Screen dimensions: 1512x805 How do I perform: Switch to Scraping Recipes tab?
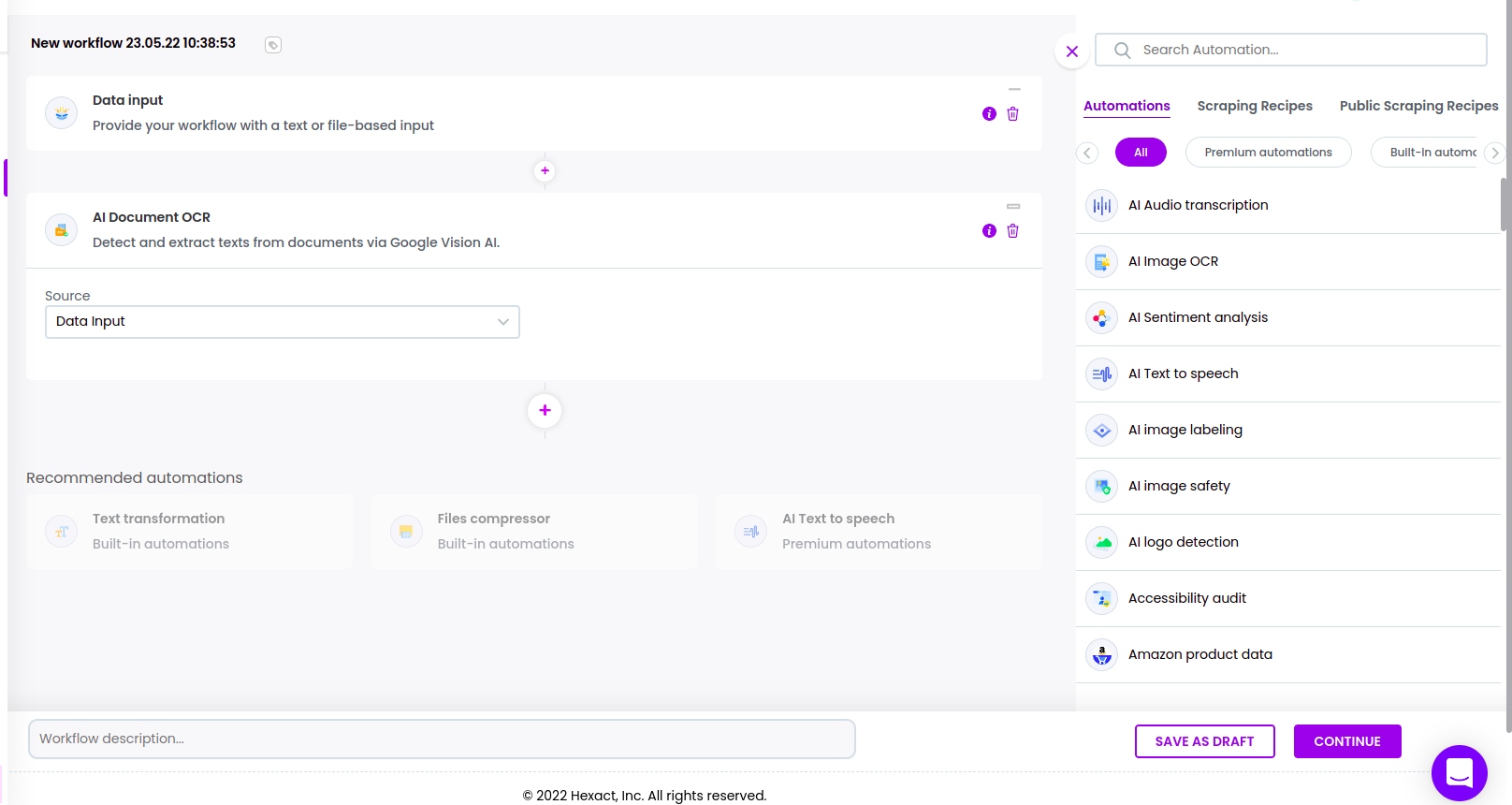[x=1255, y=106]
